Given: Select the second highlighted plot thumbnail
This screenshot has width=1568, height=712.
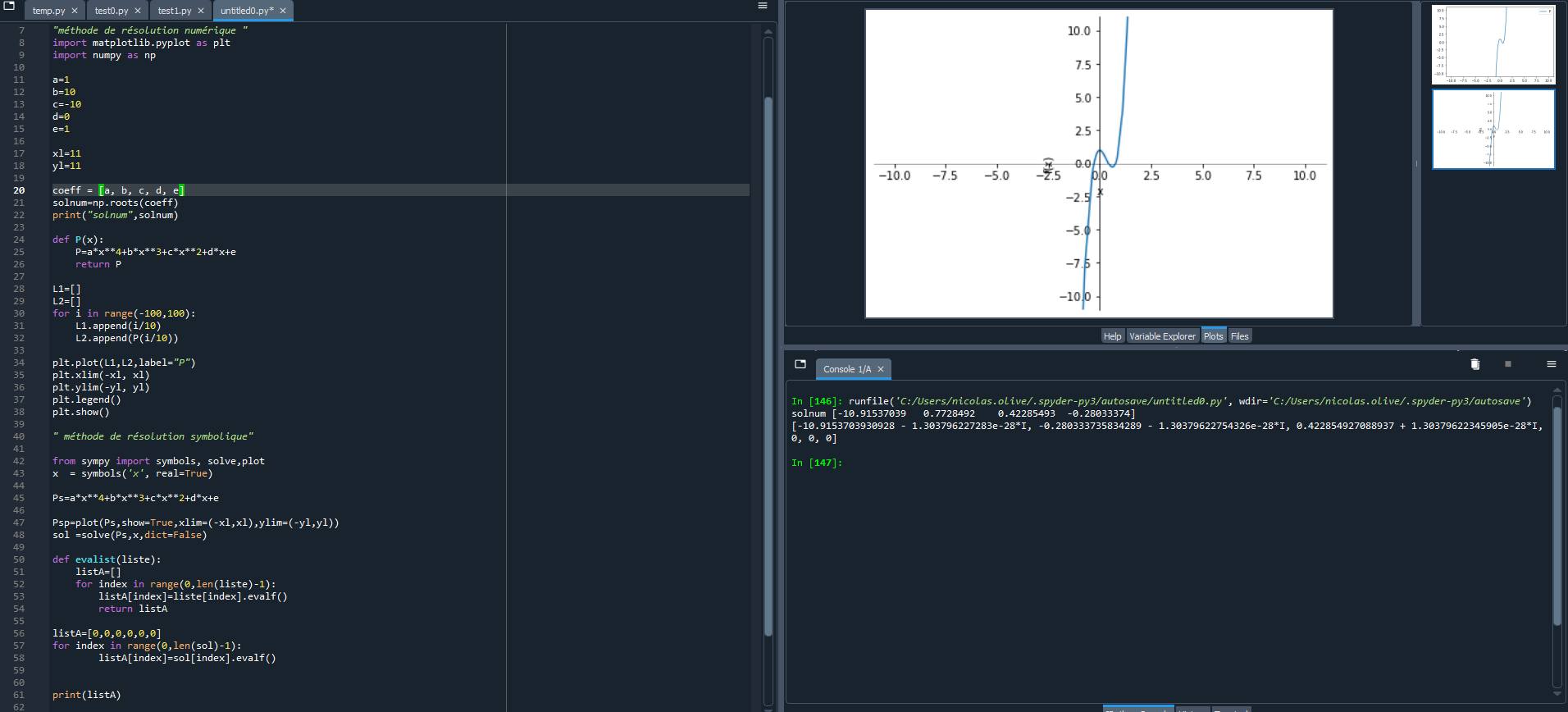Looking at the screenshot, I should 1493,130.
